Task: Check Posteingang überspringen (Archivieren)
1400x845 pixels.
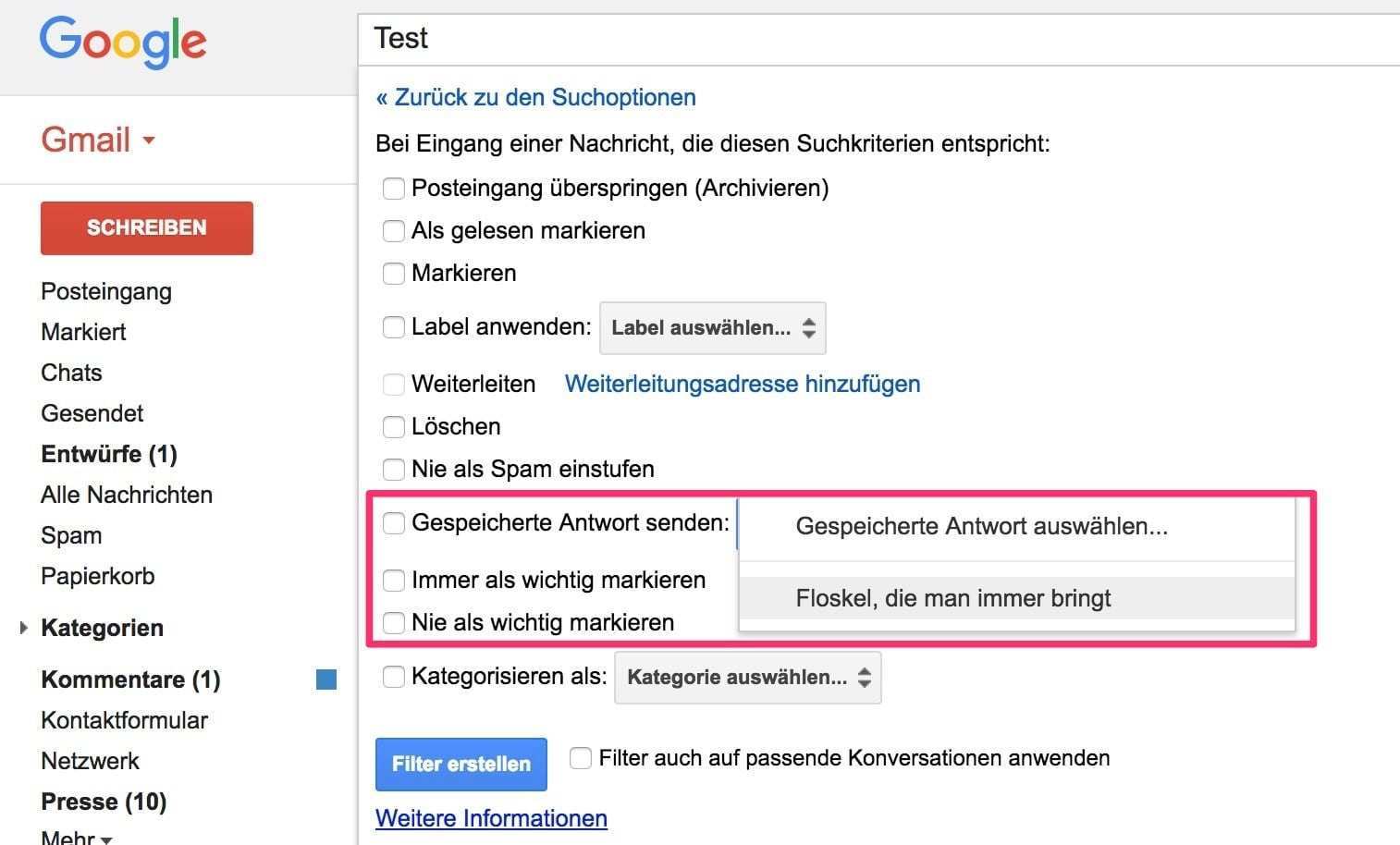Action: coord(394,189)
